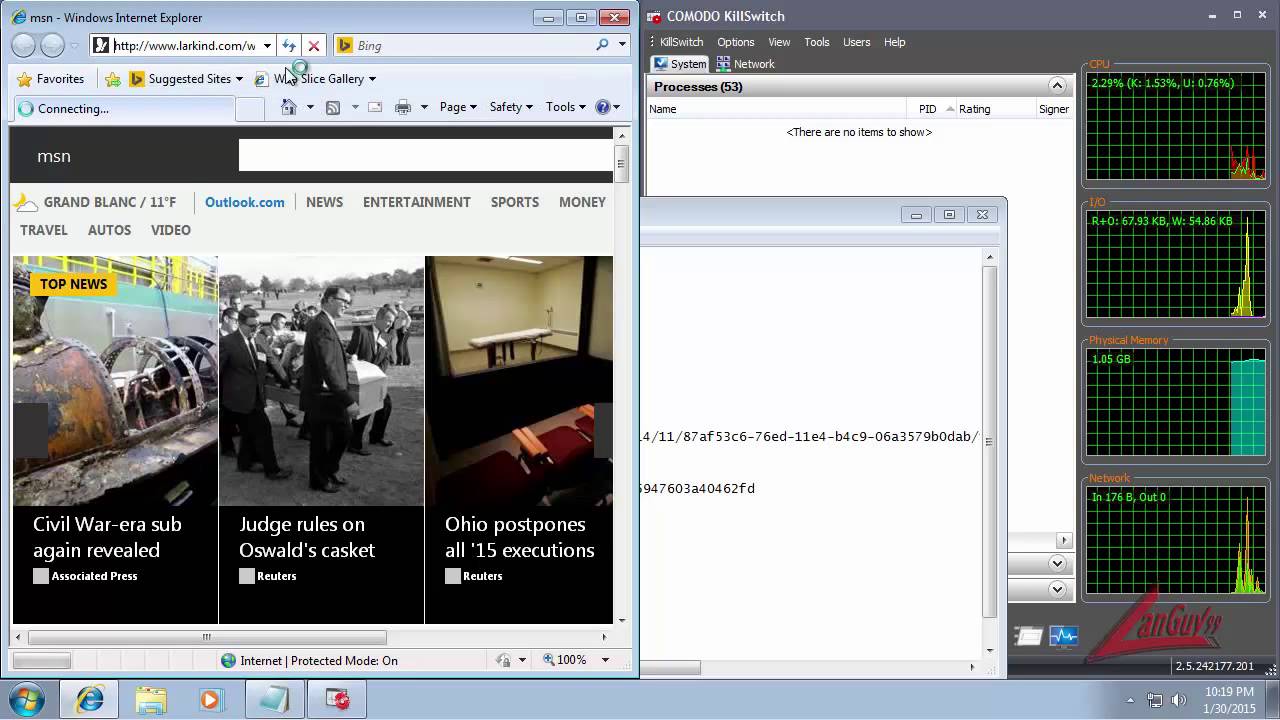Screen dimensions: 1280x720
Task: Click inside the MSN search box
Action: point(425,155)
